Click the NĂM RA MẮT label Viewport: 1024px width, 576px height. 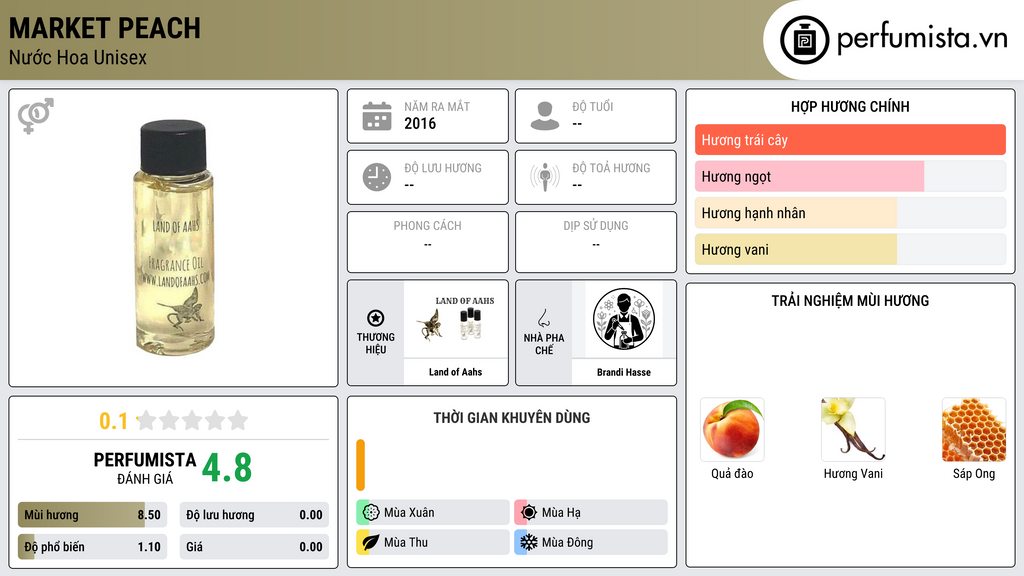point(437,106)
